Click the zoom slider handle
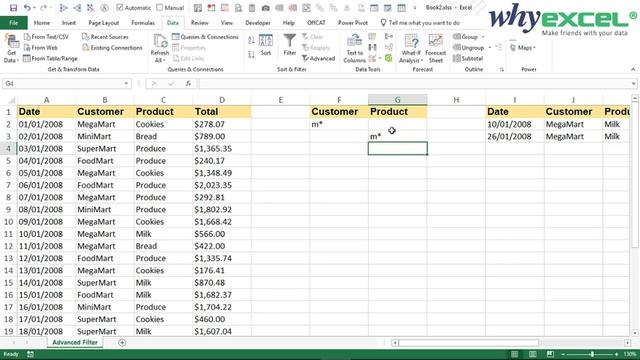640x360 pixels. tap(592, 354)
